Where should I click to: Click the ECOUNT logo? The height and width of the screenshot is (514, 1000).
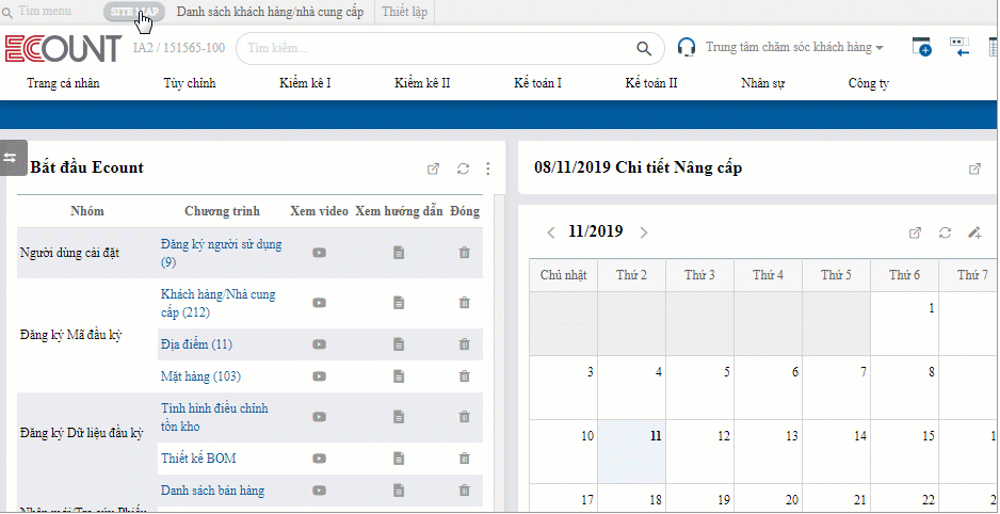(62, 49)
